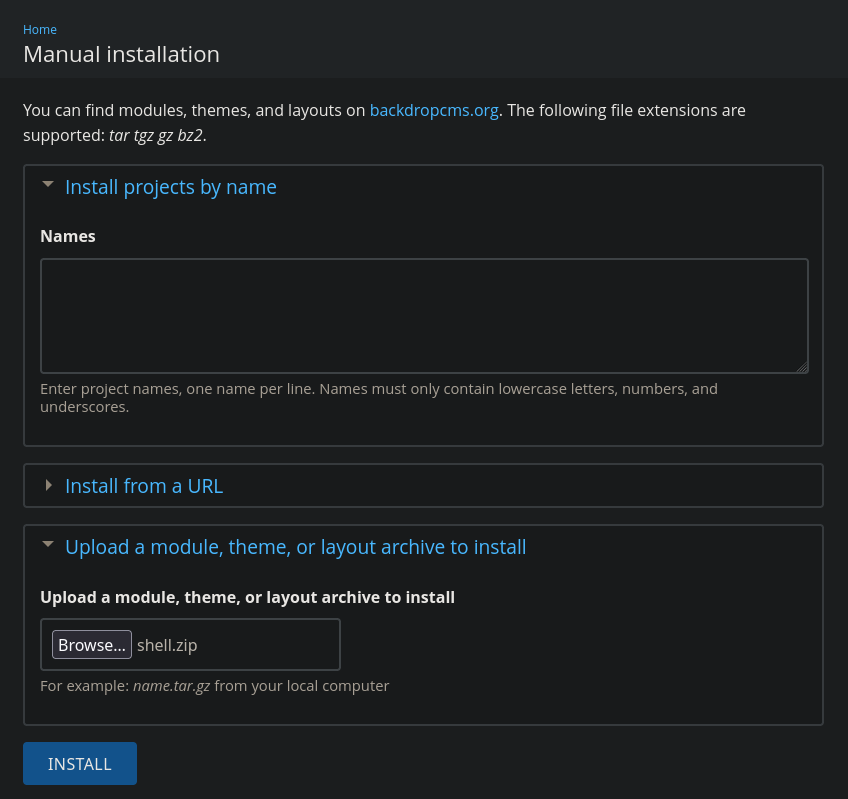The height and width of the screenshot is (799, 848).
Task: Click the bold upload archive field label
Action: click(x=247, y=597)
